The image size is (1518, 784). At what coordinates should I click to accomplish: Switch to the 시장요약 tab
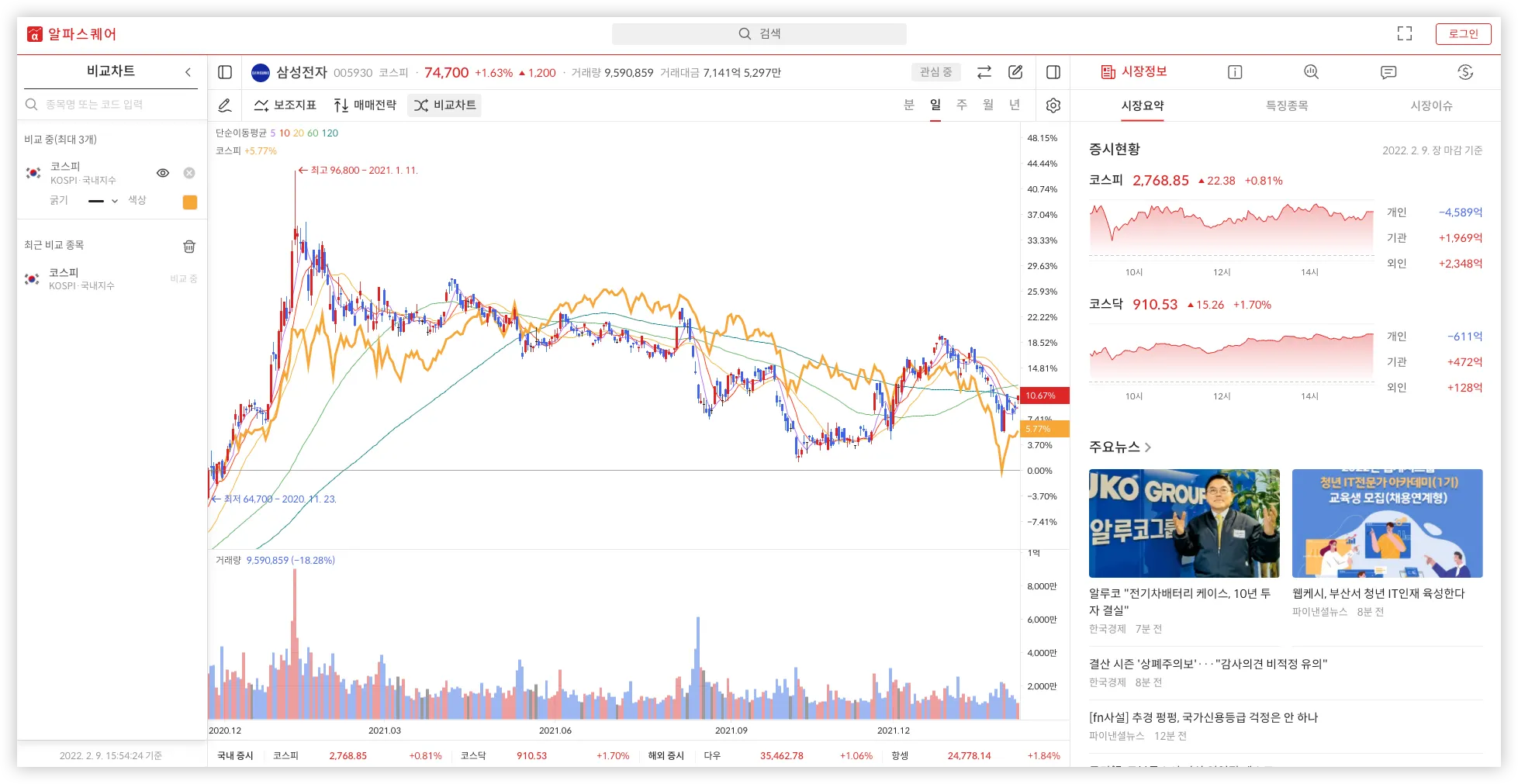1143,105
